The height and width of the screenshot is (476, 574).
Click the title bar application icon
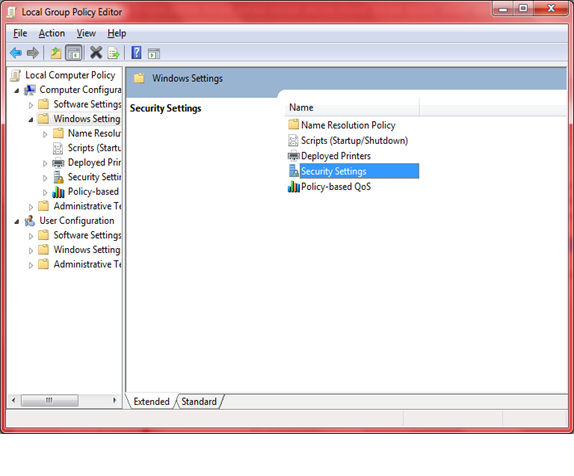[12, 12]
